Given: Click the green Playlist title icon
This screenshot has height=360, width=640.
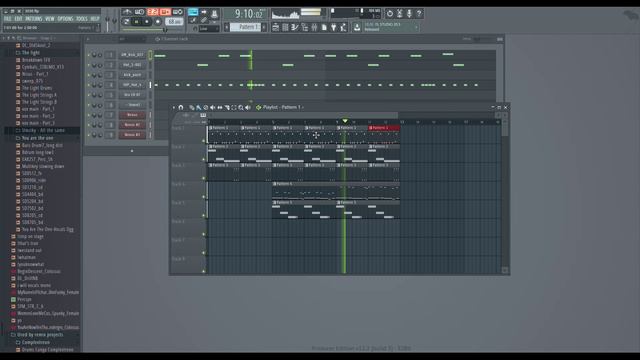Looking at the screenshot, I should coord(258,107).
